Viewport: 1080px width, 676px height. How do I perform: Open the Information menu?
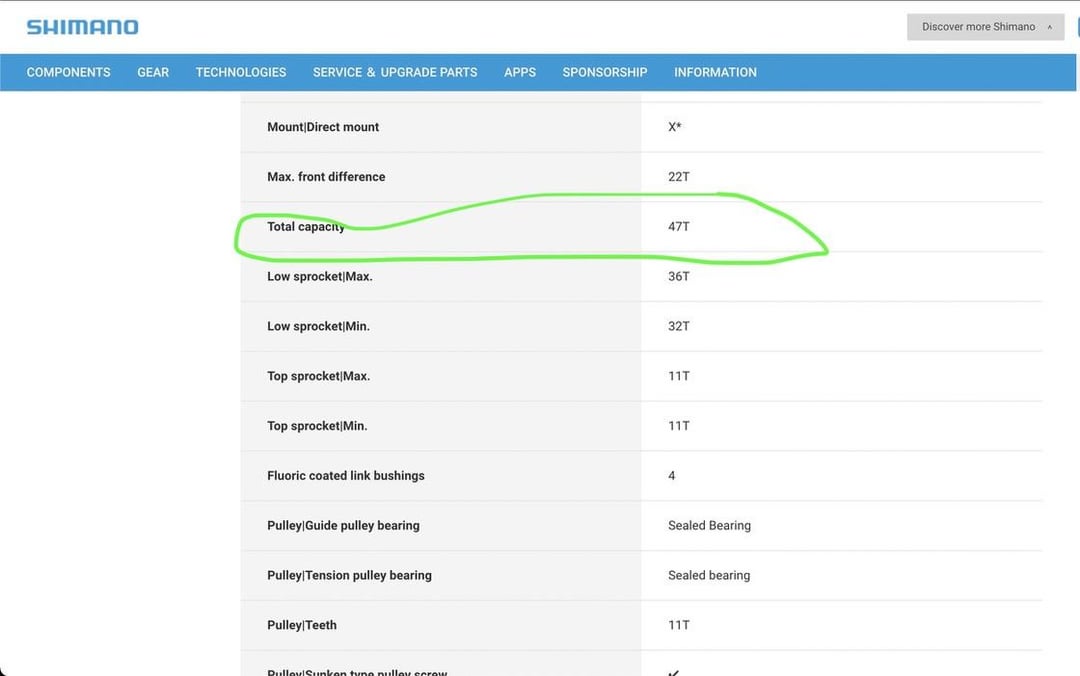(x=715, y=72)
